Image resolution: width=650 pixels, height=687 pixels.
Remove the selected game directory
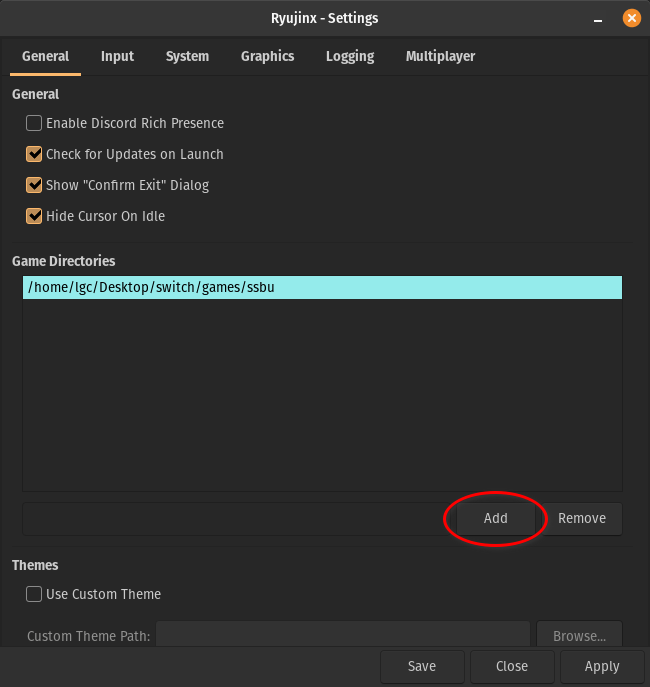582,519
